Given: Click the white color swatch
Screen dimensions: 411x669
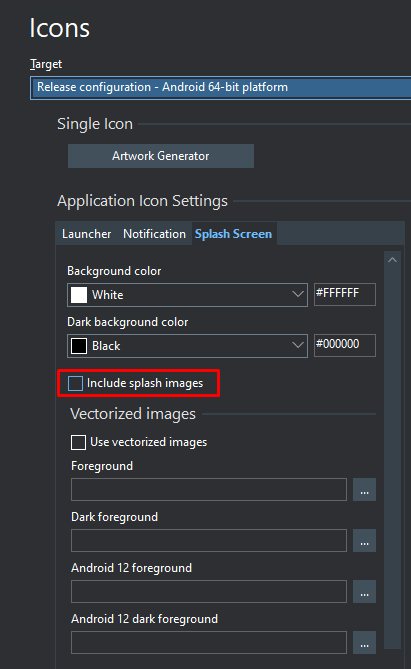Looking at the screenshot, I should pos(79,295).
